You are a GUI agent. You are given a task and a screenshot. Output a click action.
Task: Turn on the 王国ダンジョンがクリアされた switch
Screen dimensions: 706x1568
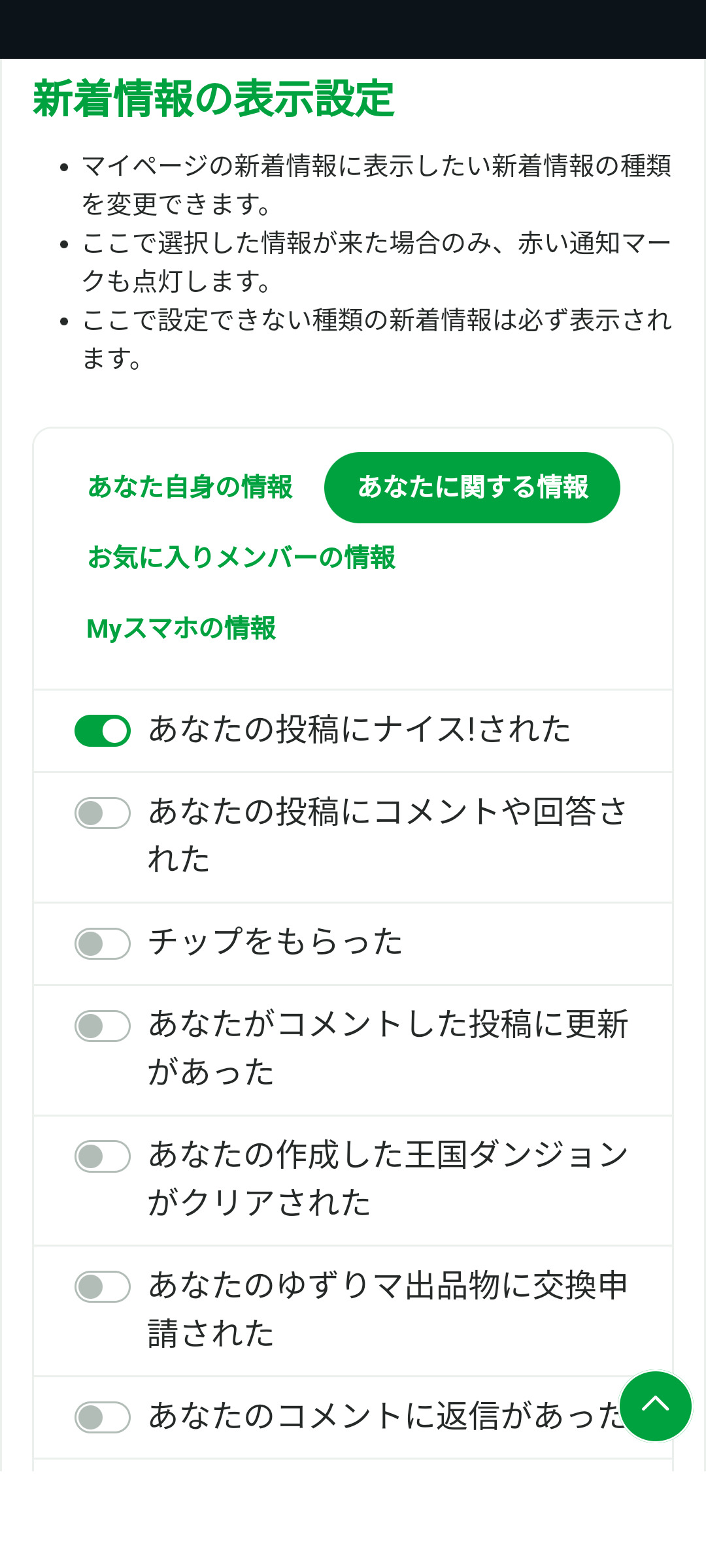[x=103, y=1156]
